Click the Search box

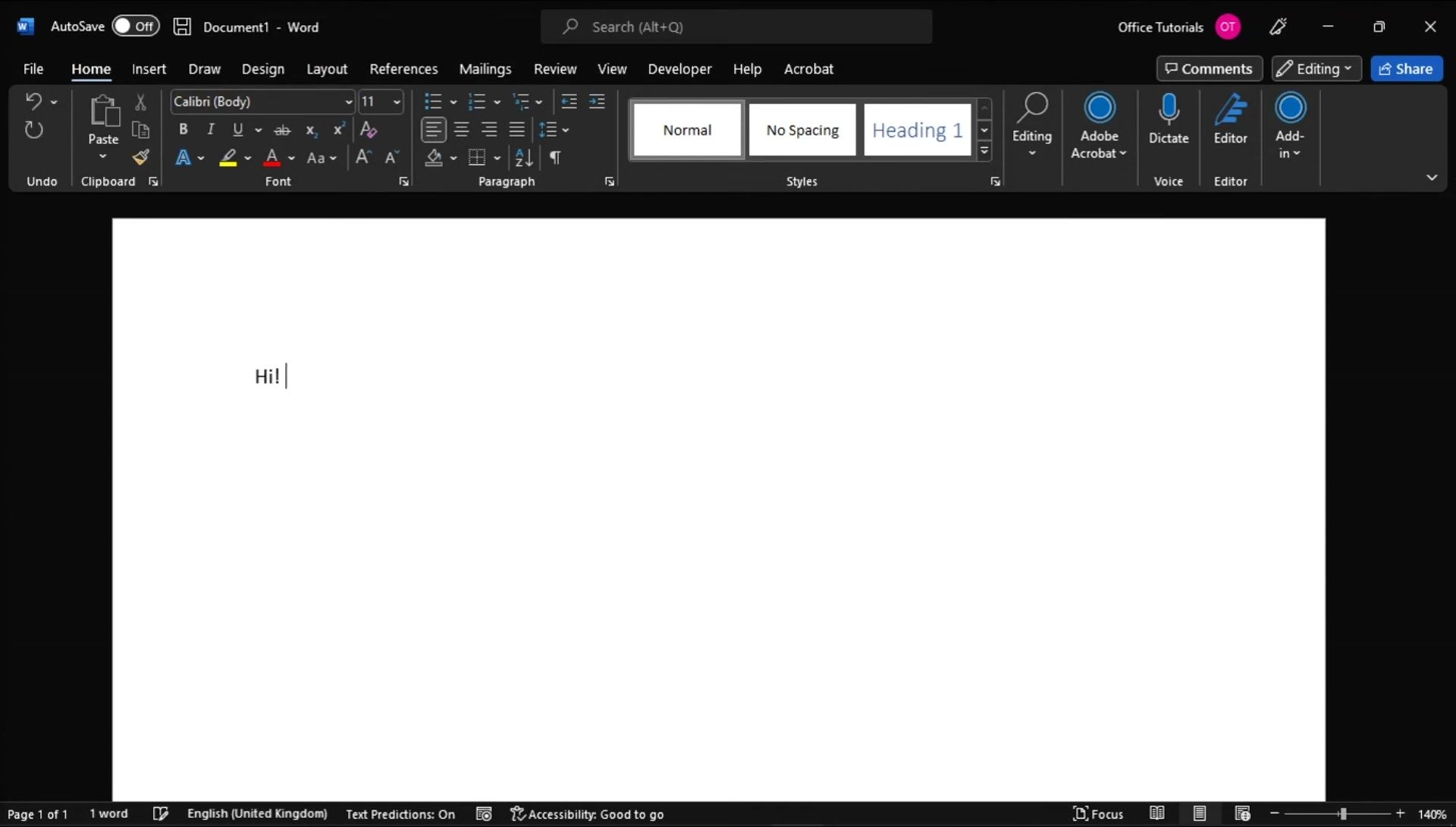[736, 27]
